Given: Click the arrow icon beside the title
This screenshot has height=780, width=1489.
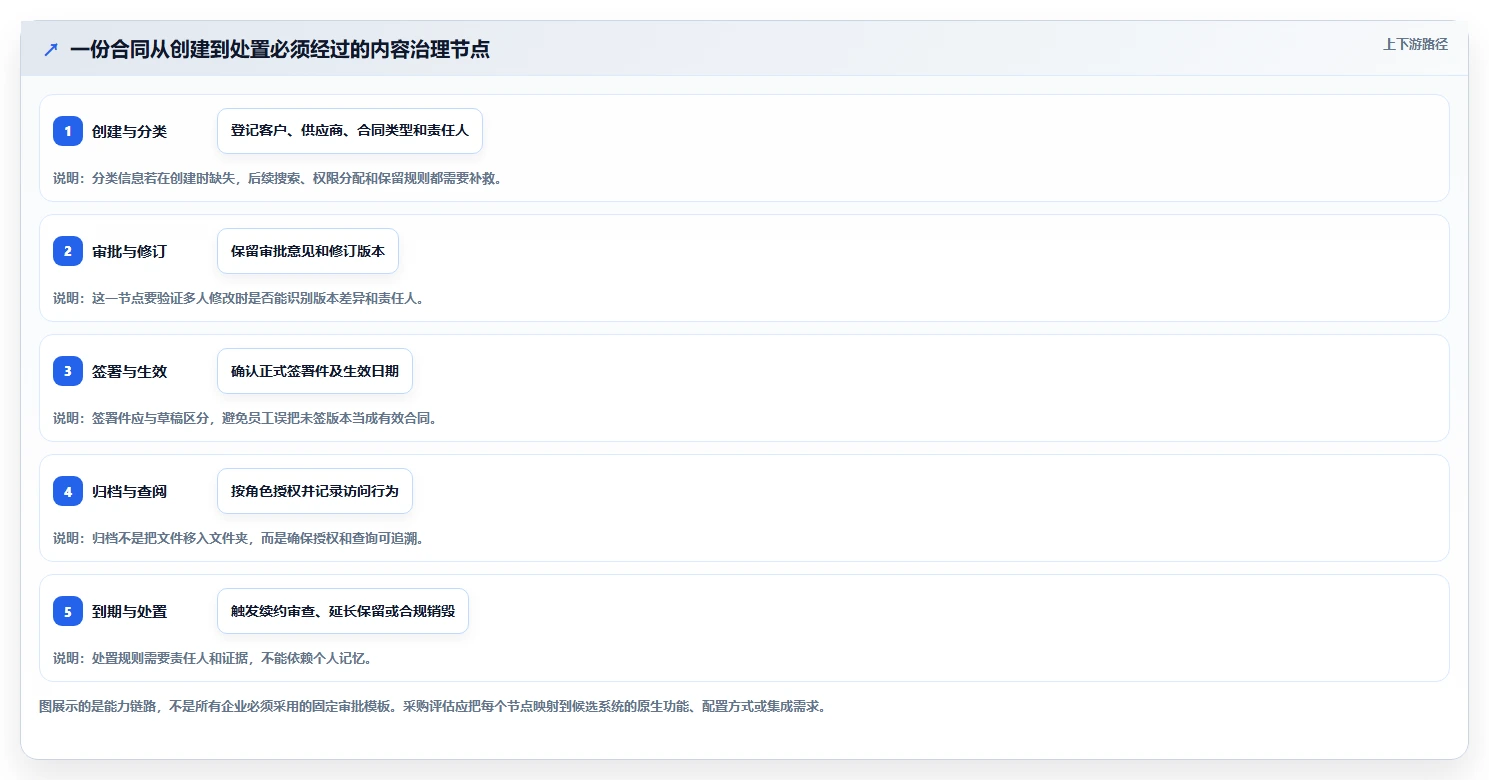Looking at the screenshot, I should click(51, 49).
